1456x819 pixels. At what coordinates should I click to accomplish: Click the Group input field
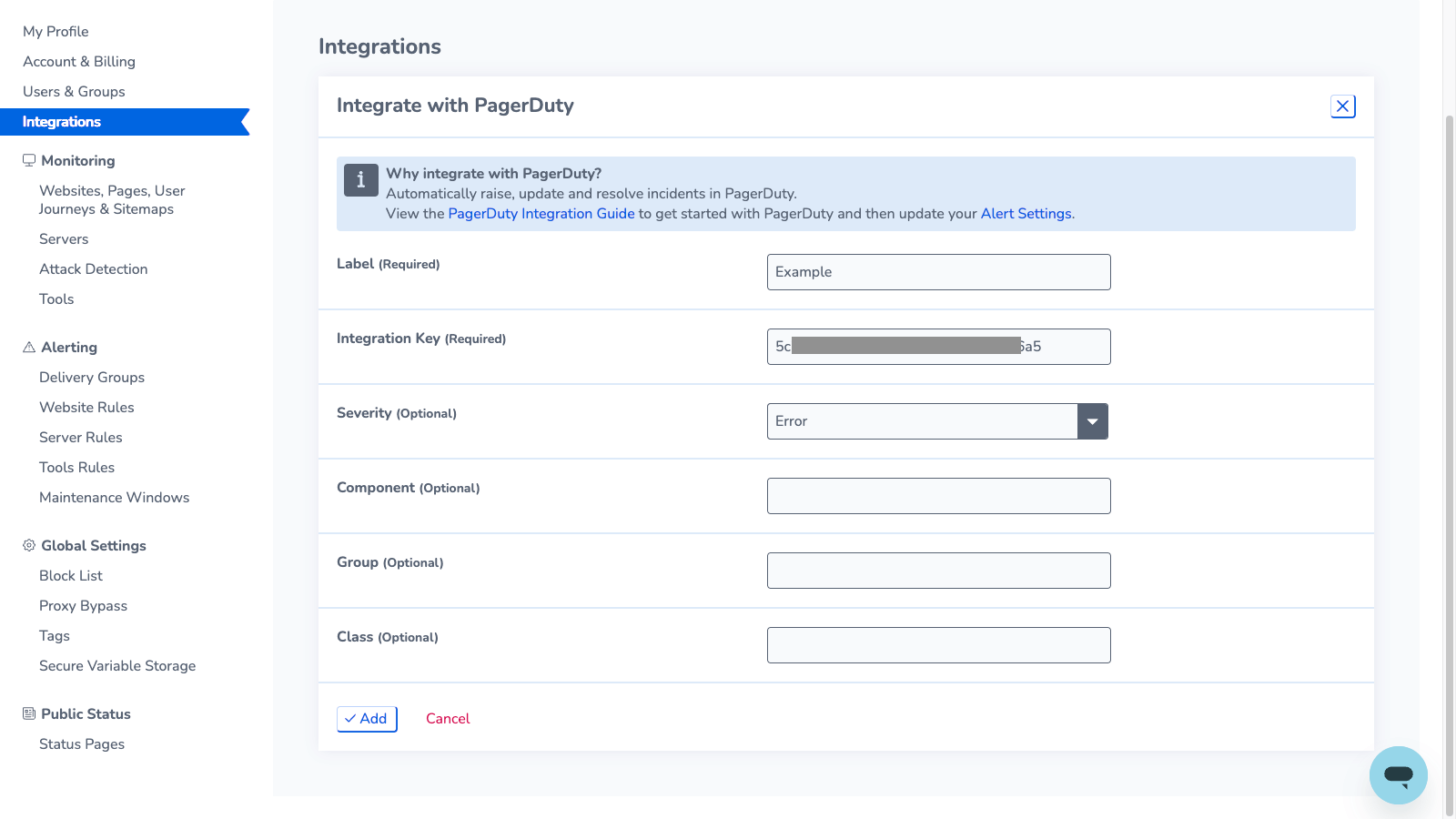pyautogui.click(x=938, y=571)
